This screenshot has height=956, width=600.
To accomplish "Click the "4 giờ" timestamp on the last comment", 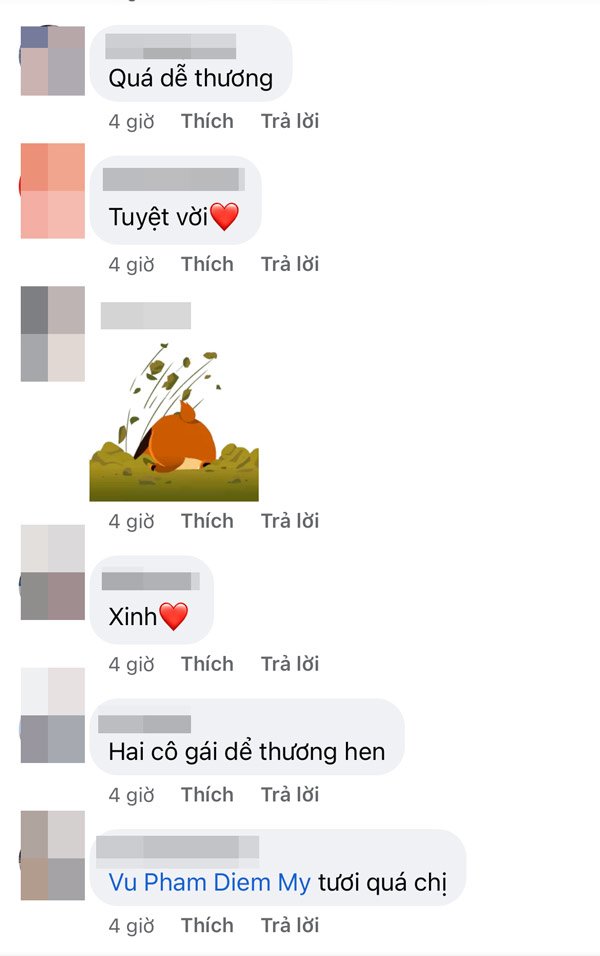I will pos(132,926).
